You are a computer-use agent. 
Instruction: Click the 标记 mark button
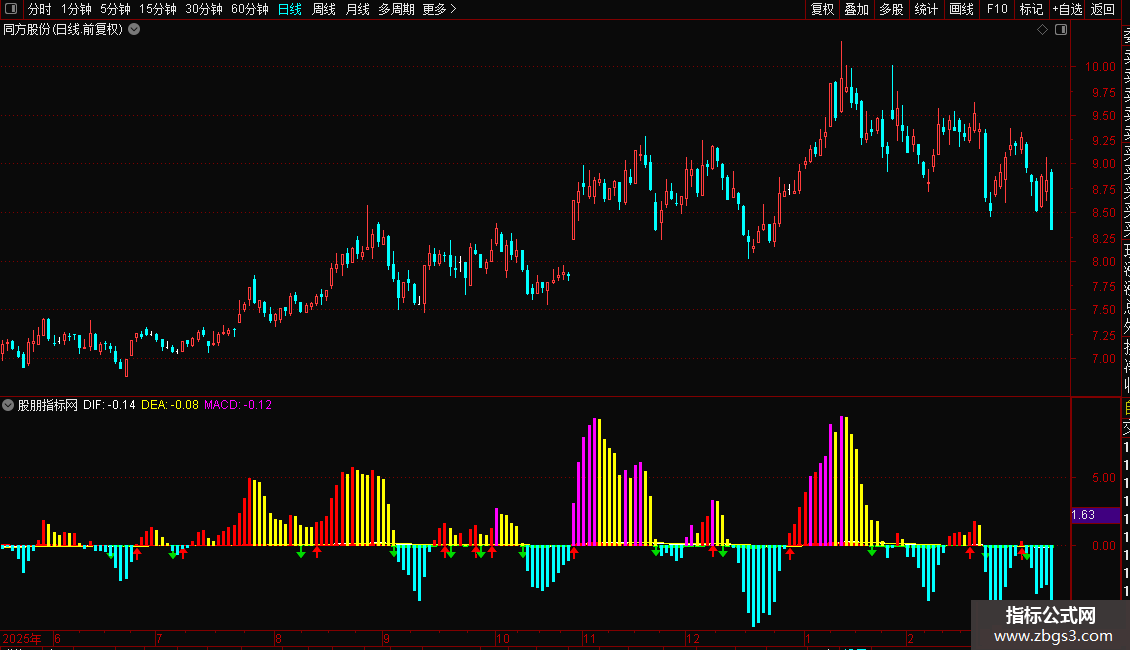pyautogui.click(x=1031, y=9)
